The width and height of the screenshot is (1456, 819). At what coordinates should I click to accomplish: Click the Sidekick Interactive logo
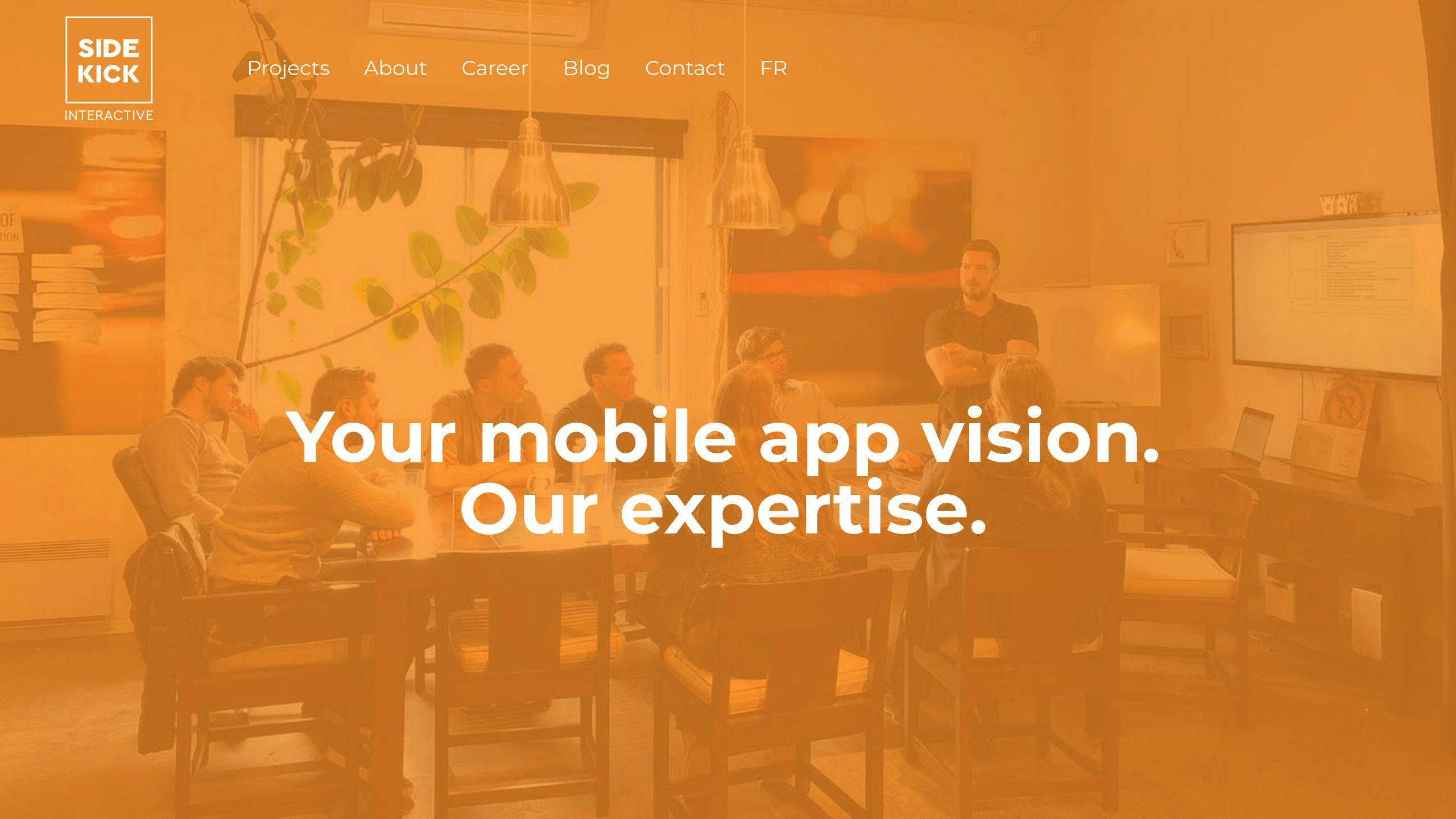click(x=109, y=68)
